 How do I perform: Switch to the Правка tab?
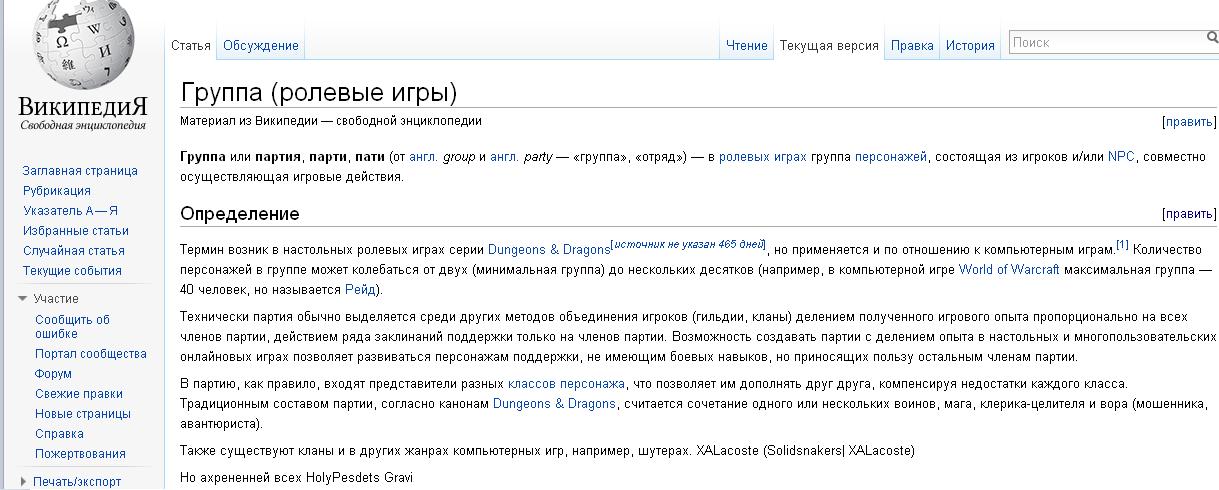911,45
